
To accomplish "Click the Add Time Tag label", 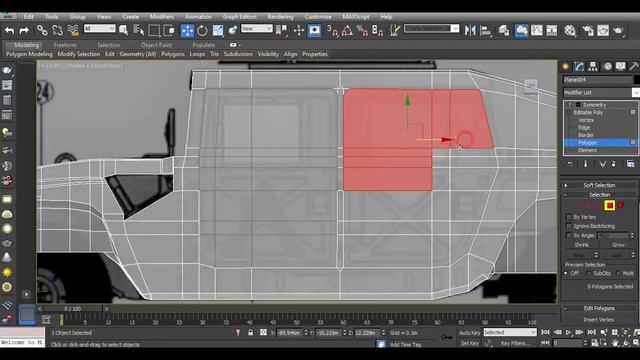I will click(x=405, y=344).
